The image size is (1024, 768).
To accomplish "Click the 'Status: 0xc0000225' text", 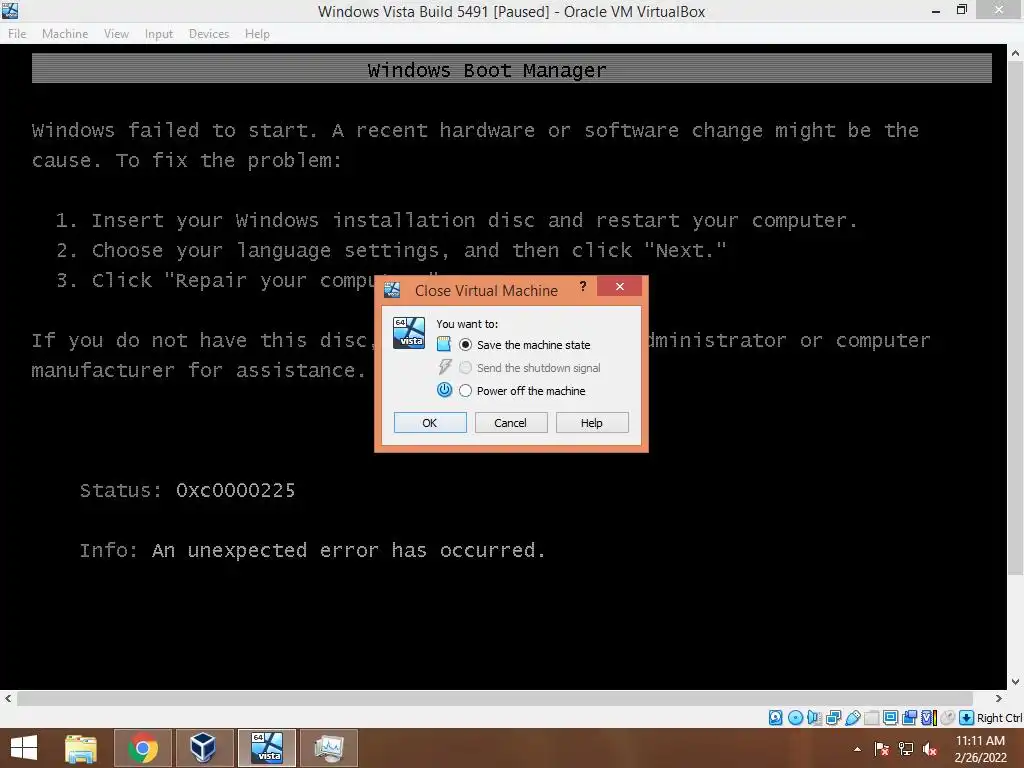I will [x=187, y=490].
